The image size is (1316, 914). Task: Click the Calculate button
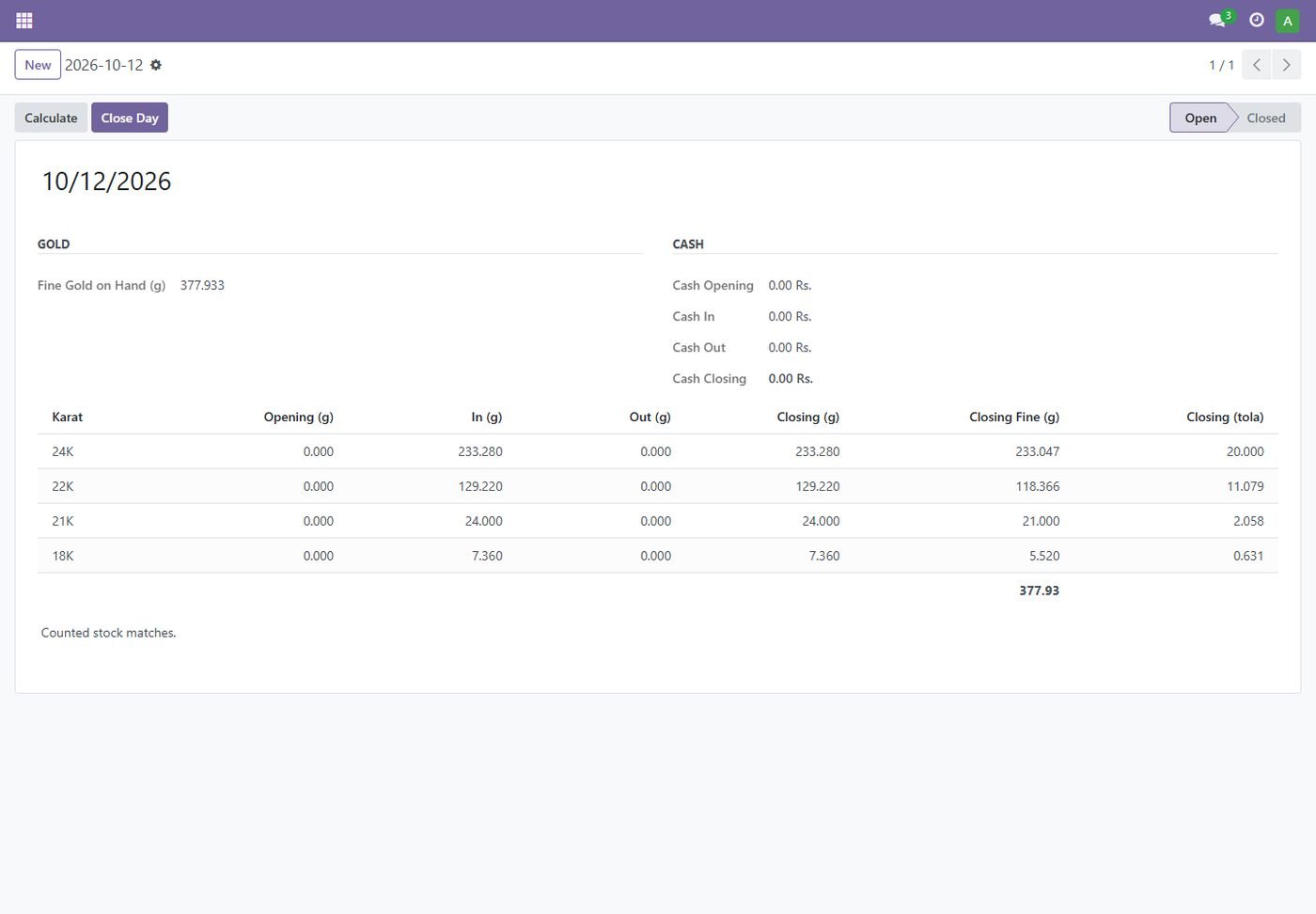pos(51,118)
